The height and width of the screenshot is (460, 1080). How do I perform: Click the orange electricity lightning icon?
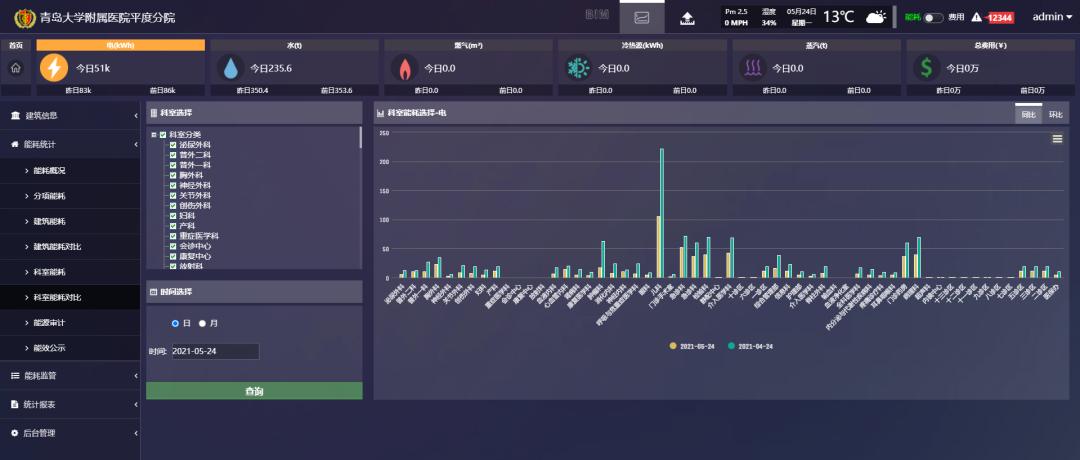point(53,68)
